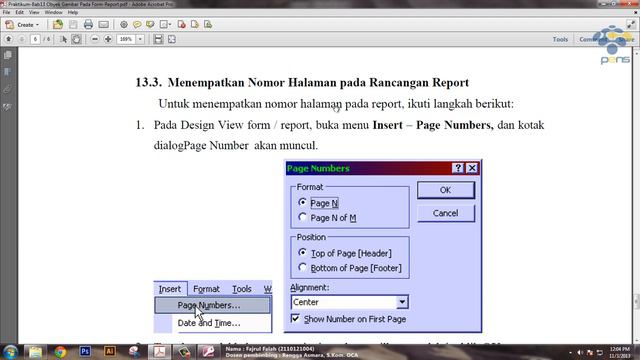Image resolution: width=640 pixels, height=360 pixels.
Task: Click the last PDF page icon in toolbar
Action: pyautogui.click(x=208, y=24)
